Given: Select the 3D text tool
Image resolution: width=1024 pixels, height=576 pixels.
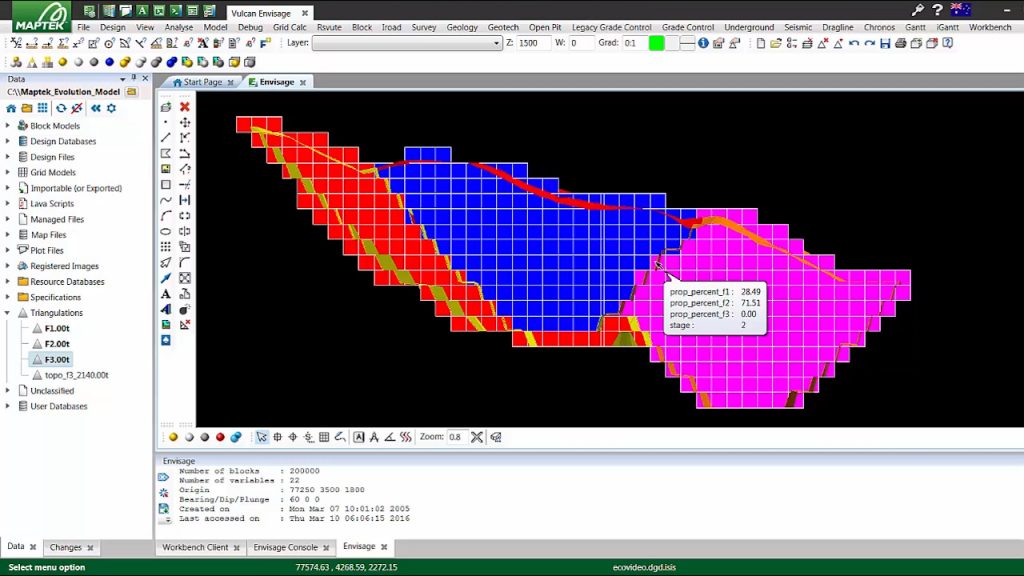Looking at the screenshot, I should pos(166,310).
